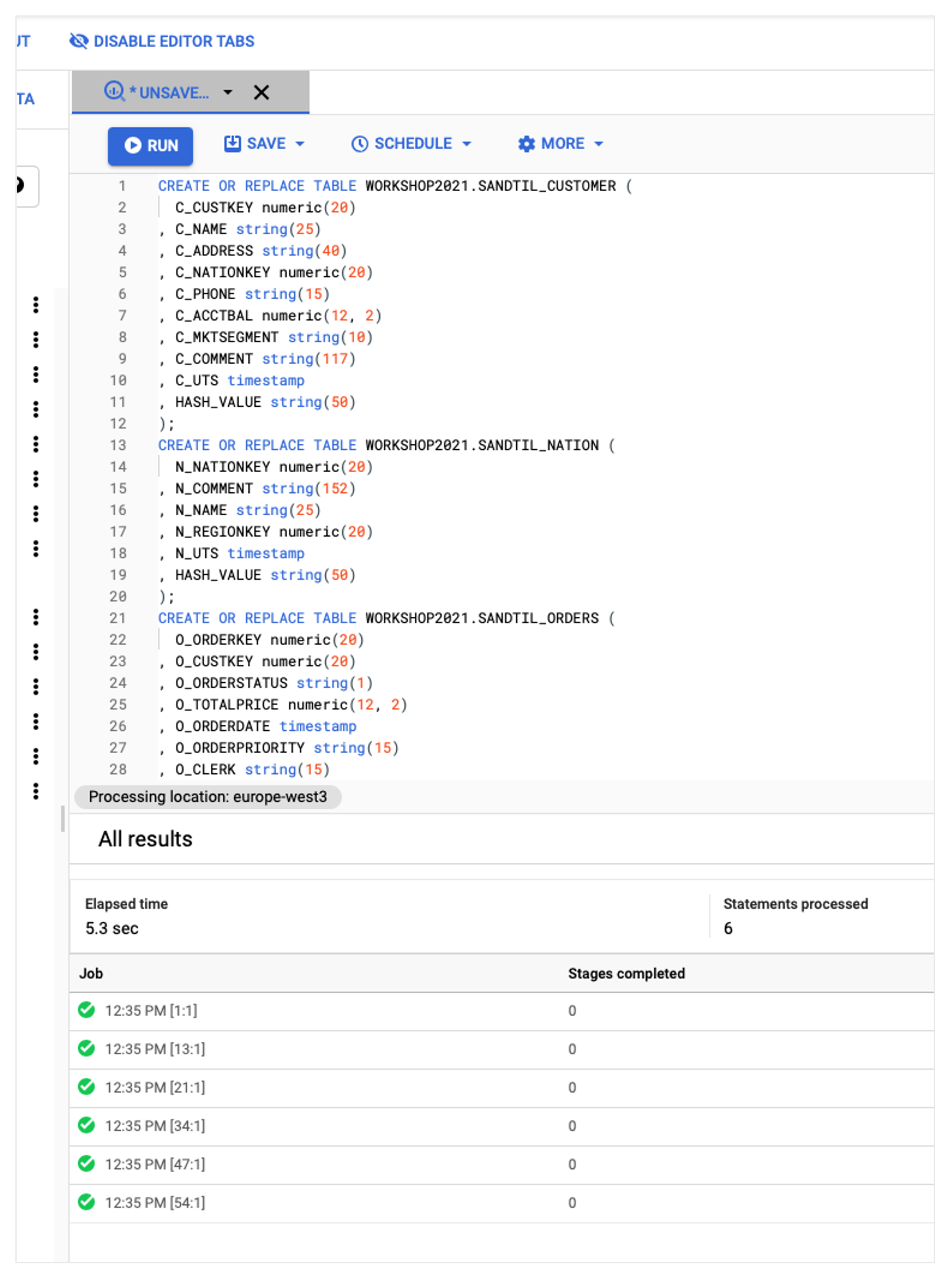This screenshot has width=952, height=1279.
Task: Select the unsaved query editor tab
Action: pos(174,93)
